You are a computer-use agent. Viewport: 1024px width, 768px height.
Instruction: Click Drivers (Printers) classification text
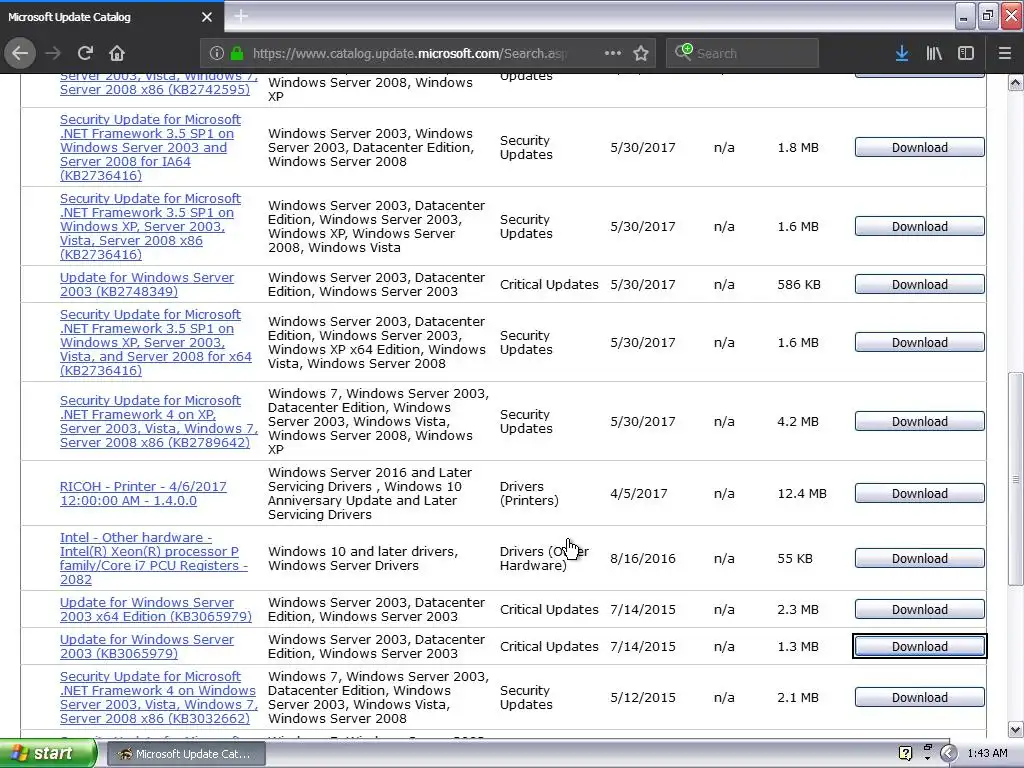529,494
